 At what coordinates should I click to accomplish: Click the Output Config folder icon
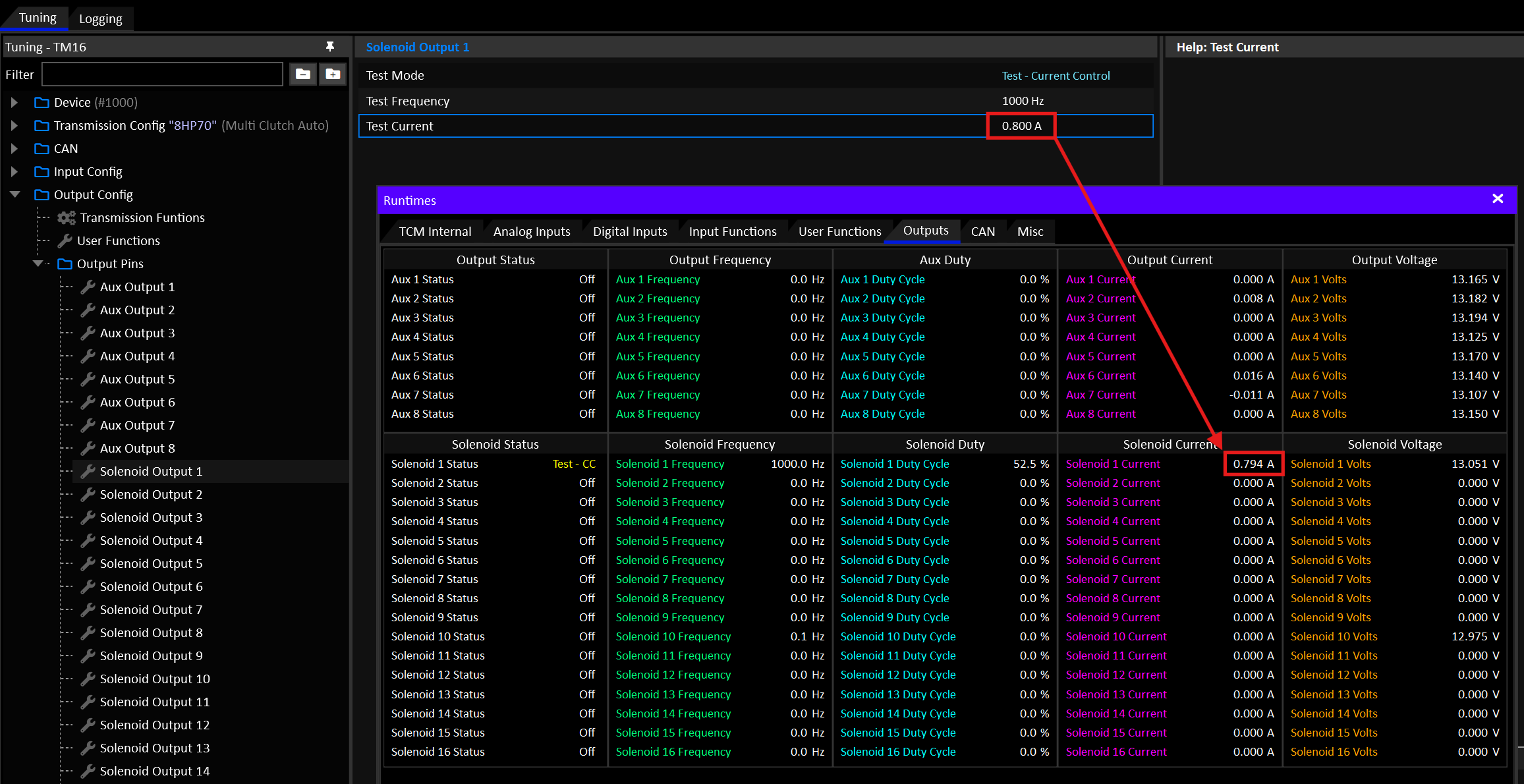[x=42, y=194]
